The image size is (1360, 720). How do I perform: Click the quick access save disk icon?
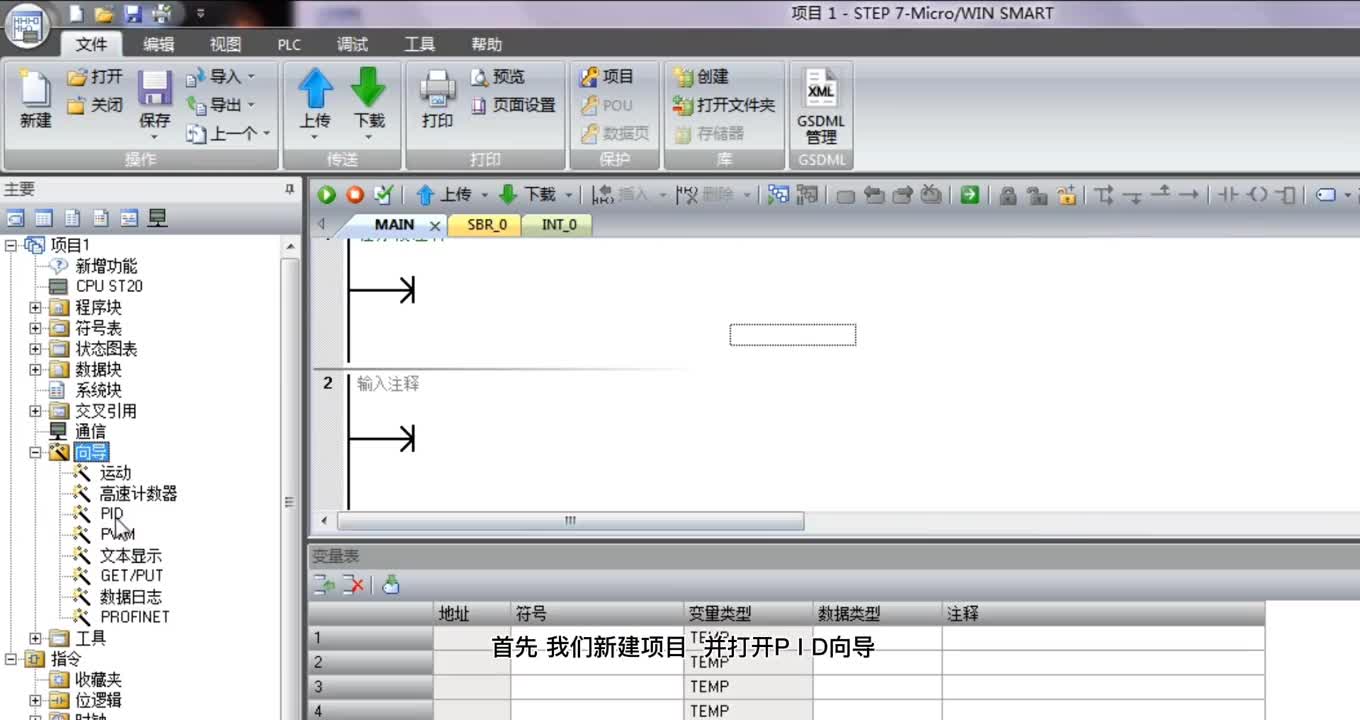pyautogui.click(x=133, y=14)
